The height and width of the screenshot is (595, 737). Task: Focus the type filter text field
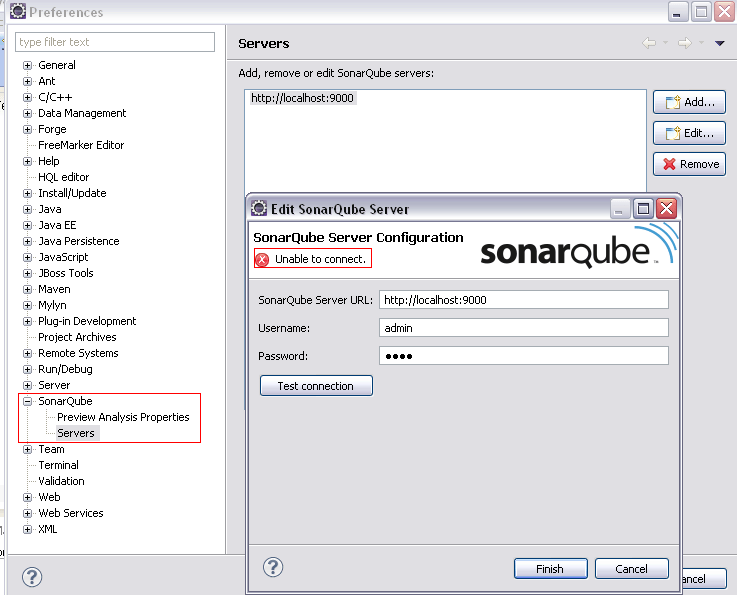tap(115, 42)
